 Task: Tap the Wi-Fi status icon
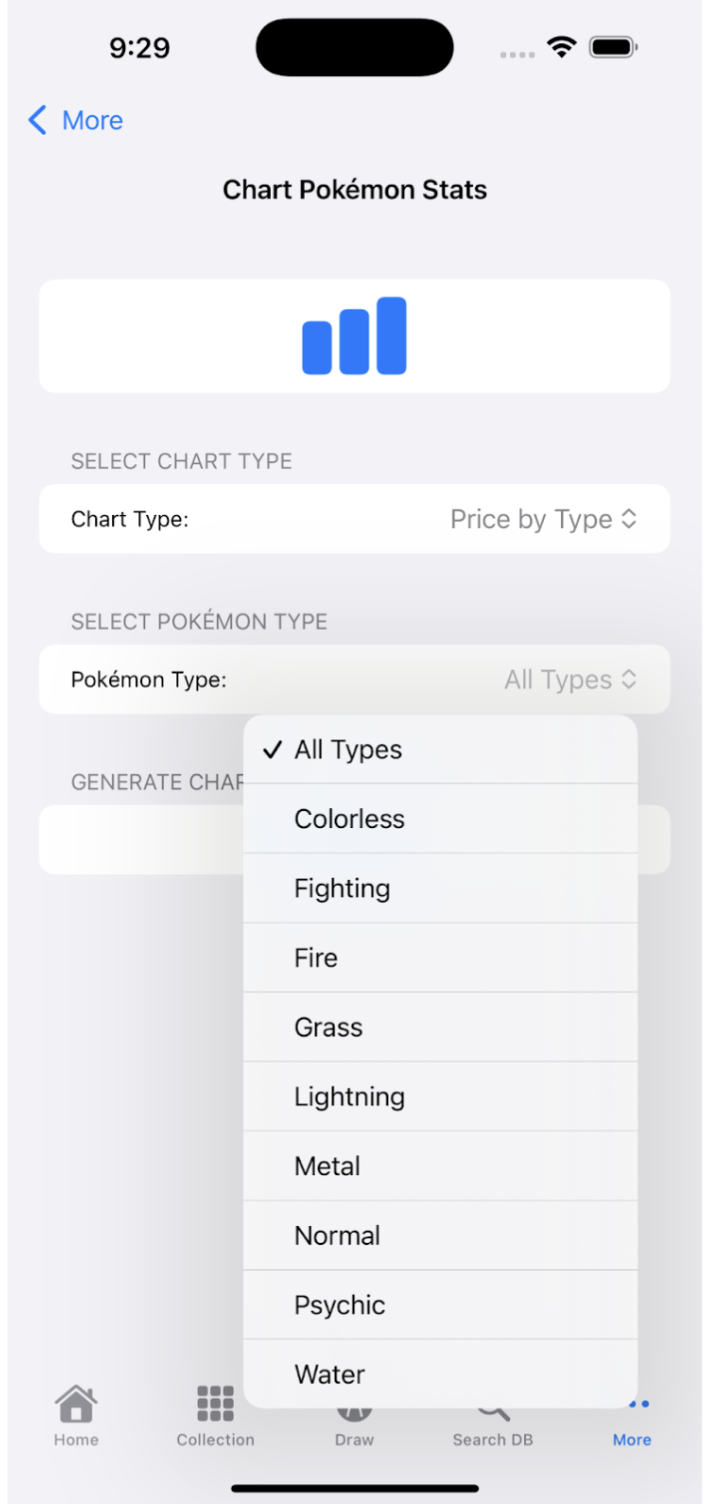coord(563,48)
